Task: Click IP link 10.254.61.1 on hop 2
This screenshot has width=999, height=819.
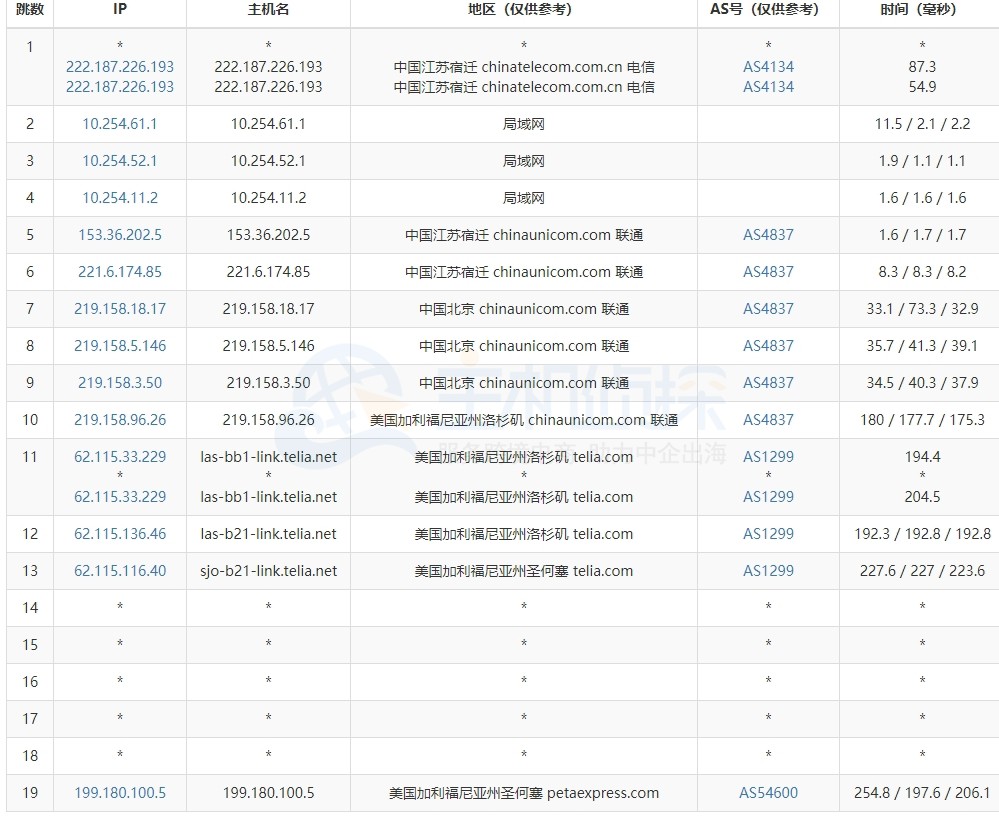Action: [x=119, y=124]
